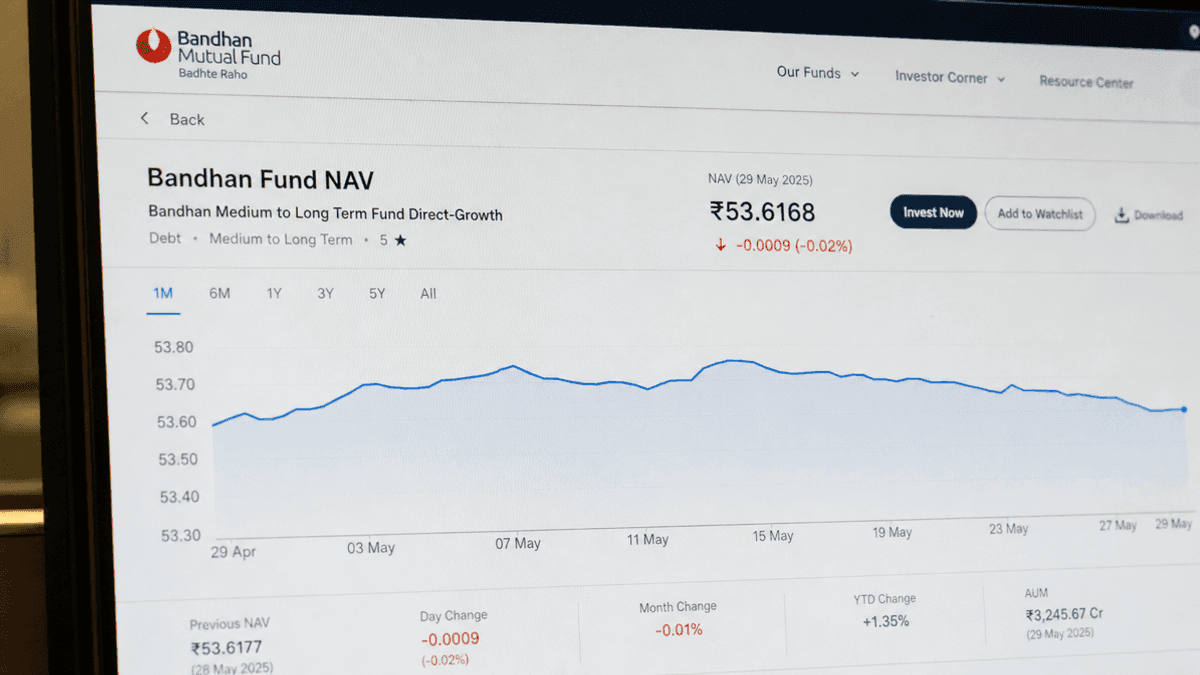This screenshot has height=675, width=1200.
Task: Select the 6M chart range tab
Action: click(x=220, y=293)
